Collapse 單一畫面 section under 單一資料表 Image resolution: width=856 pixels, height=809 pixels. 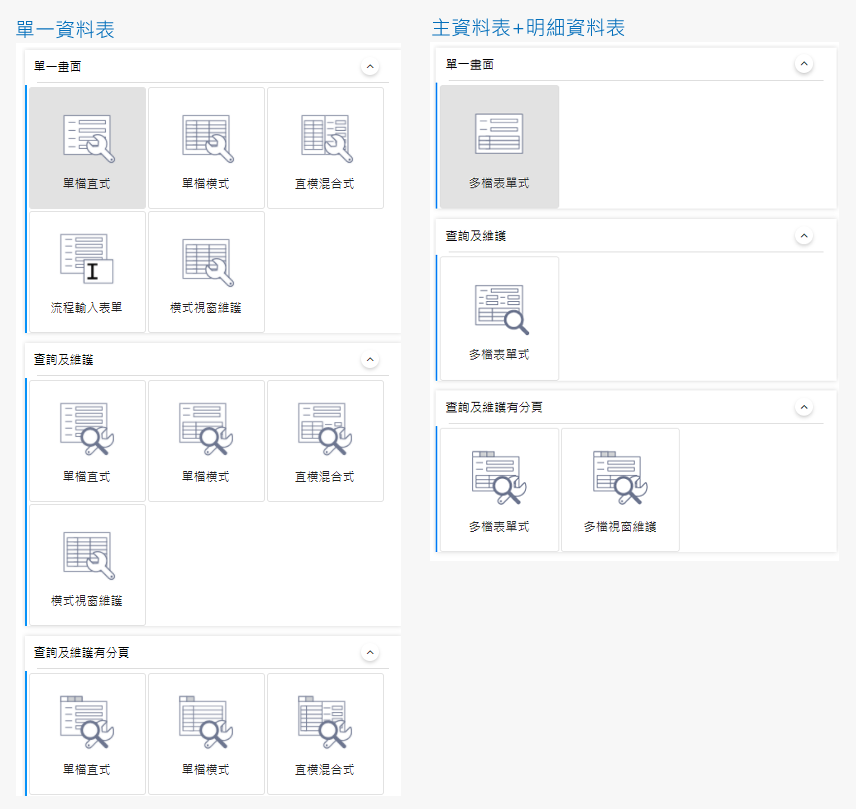tap(370, 67)
